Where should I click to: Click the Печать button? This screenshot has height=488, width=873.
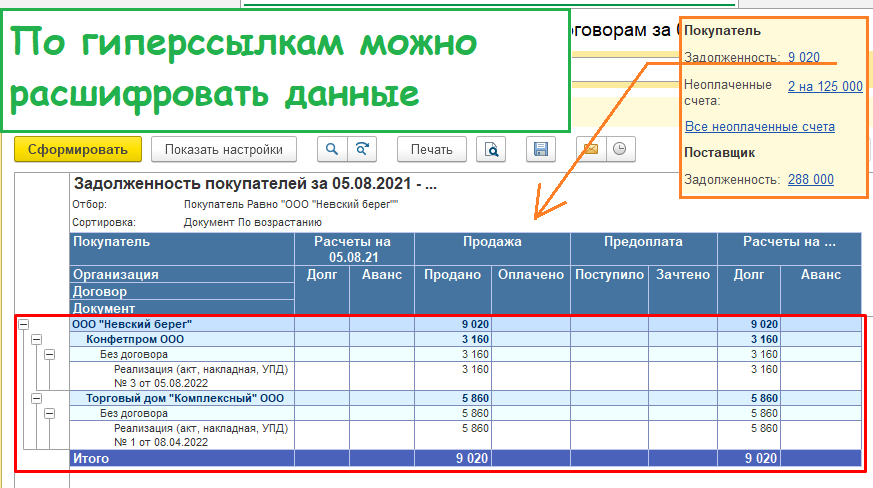pos(431,149)
